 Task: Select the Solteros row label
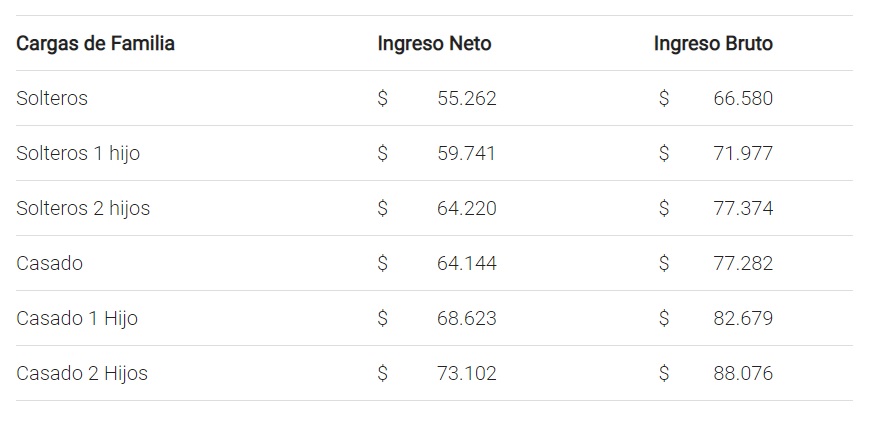click(52, 99)
